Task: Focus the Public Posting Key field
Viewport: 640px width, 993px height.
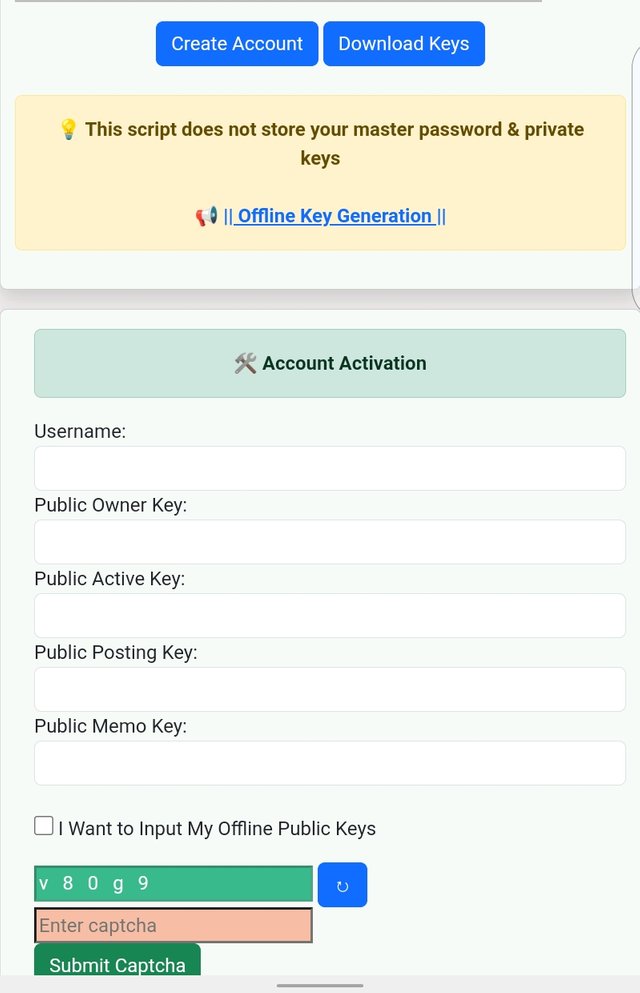Action: coord(330,689)
